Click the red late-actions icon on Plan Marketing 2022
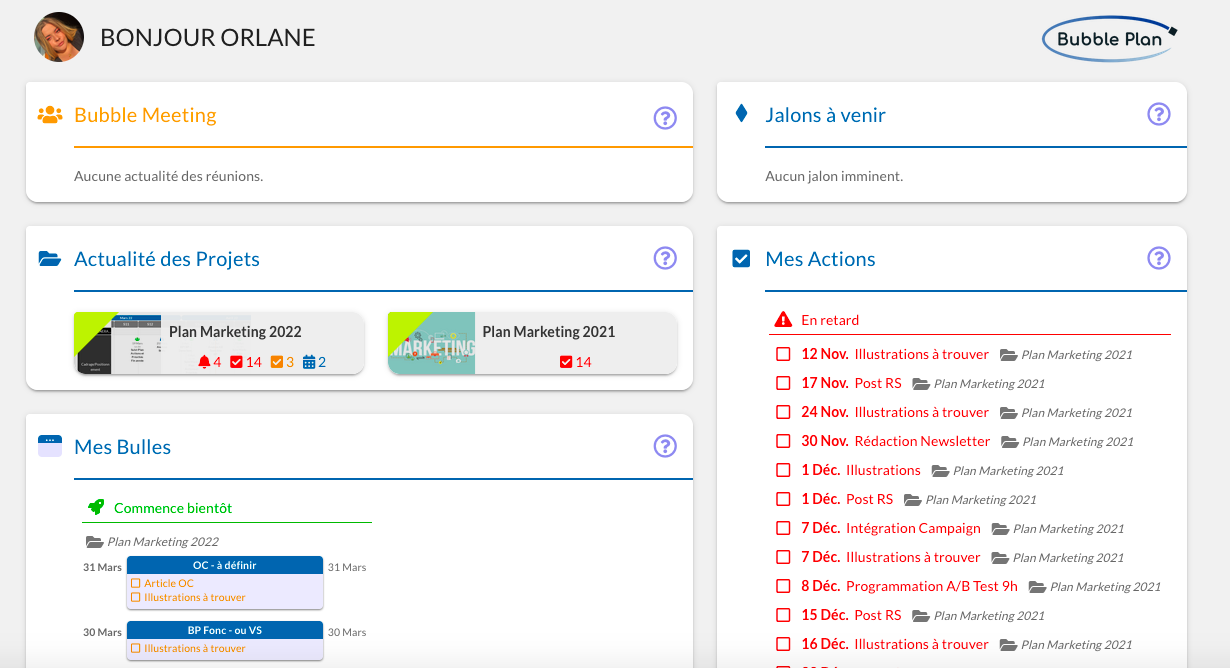The image size is (1230, 668). pyautogui.click(x=236, y=362)
